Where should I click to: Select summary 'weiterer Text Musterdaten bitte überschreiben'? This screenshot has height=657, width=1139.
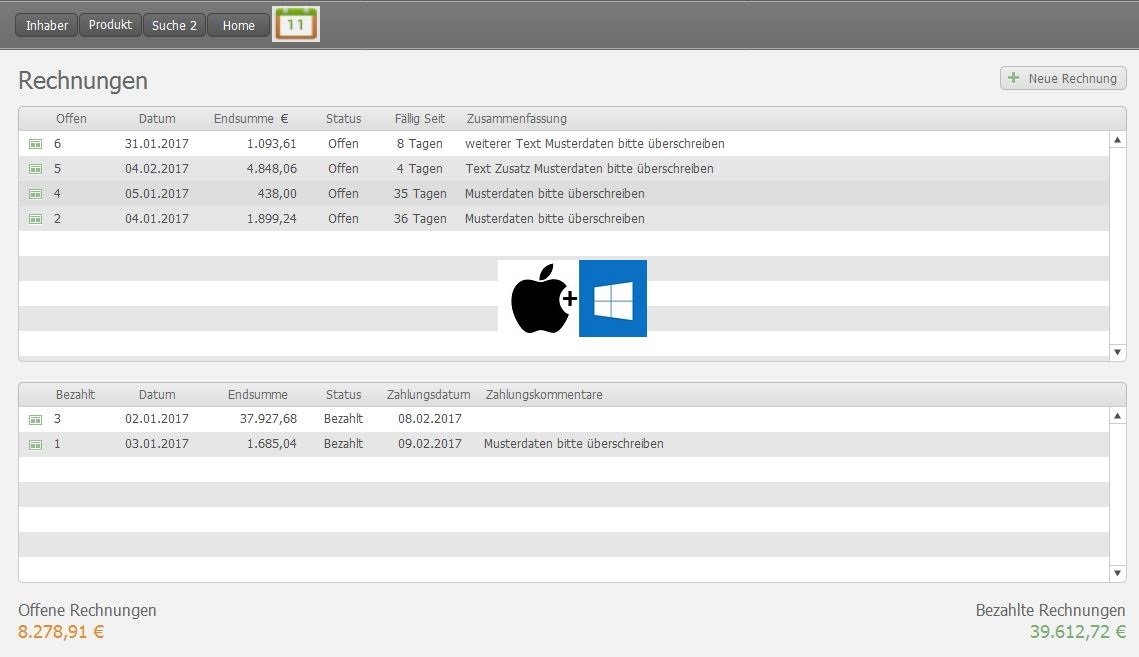click(595, 144)
